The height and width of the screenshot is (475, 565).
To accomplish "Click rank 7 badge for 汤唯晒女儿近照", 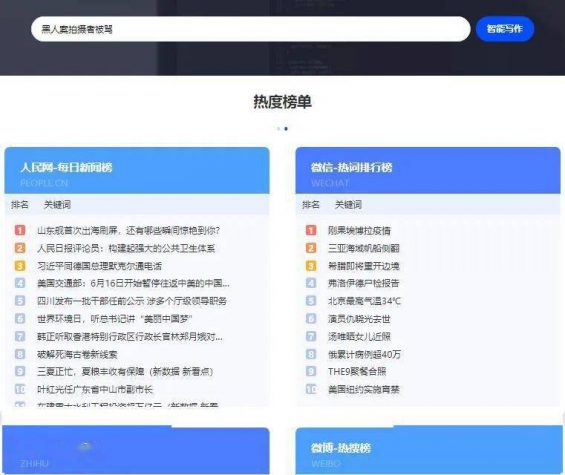I will (x=311, y=336).
